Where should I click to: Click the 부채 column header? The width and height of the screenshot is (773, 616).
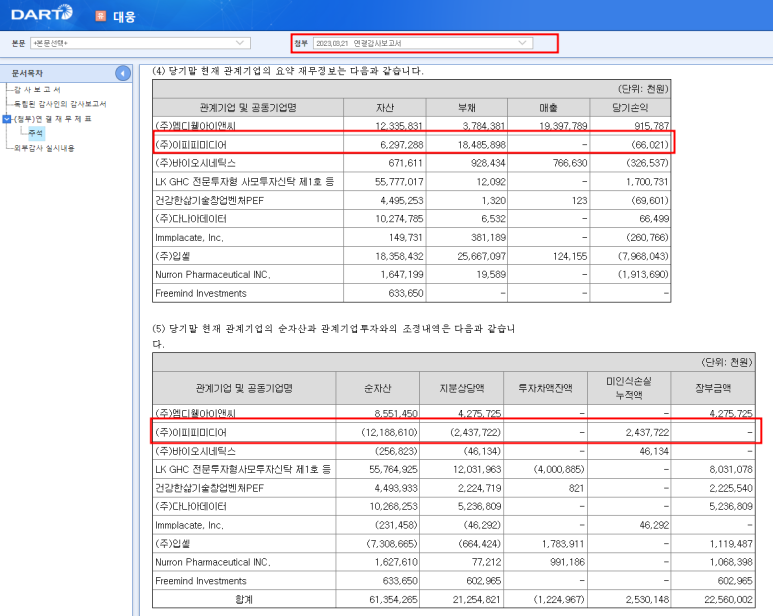tap(466, 107)
